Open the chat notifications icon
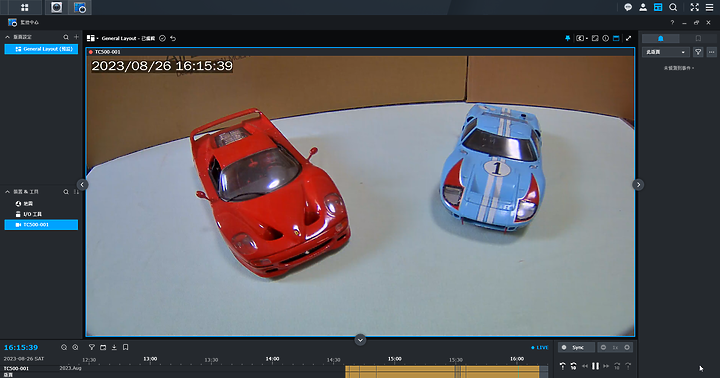720x378 pixels. click(x=628, y=7)
